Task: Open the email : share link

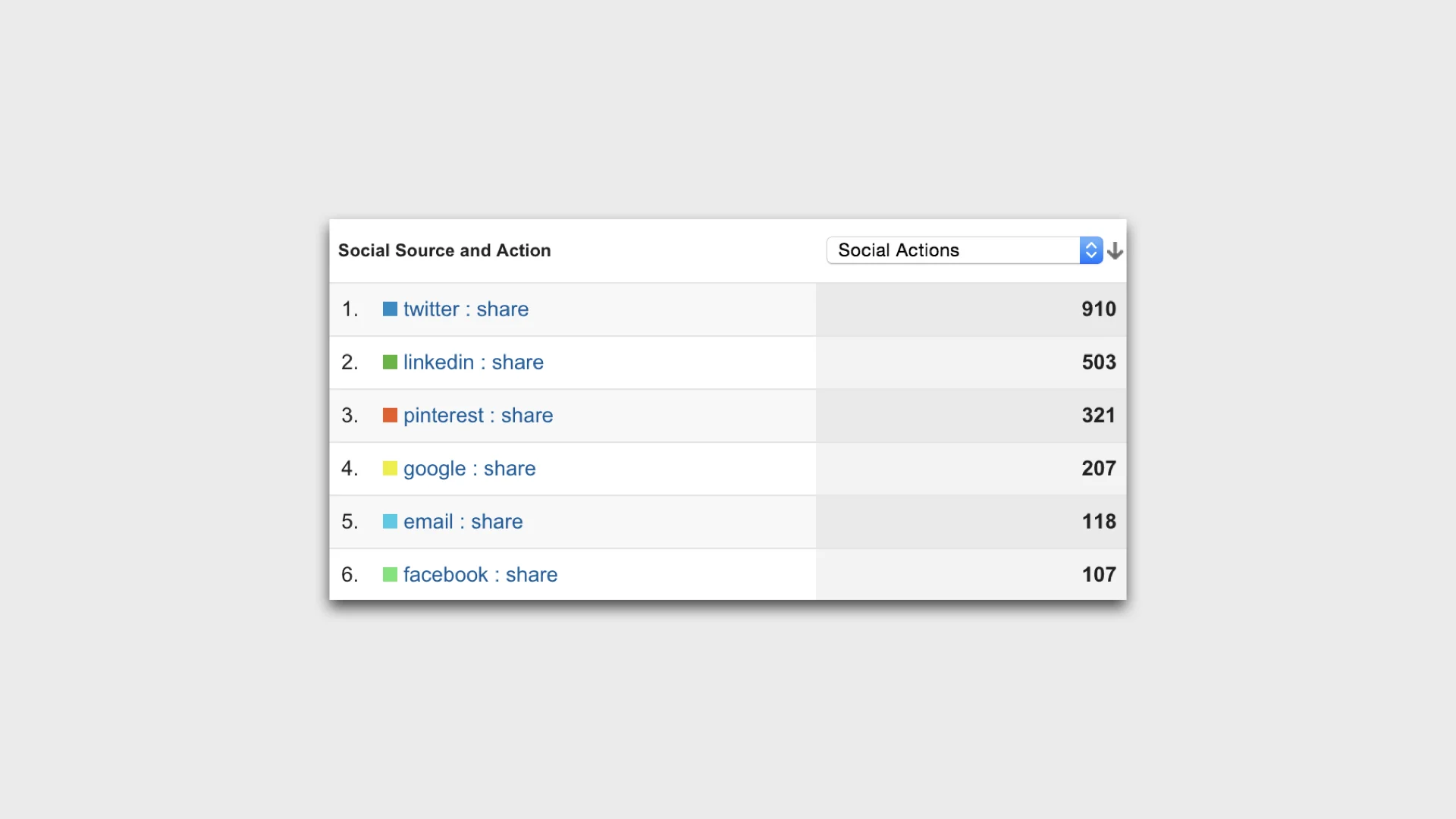Action: 463,522
